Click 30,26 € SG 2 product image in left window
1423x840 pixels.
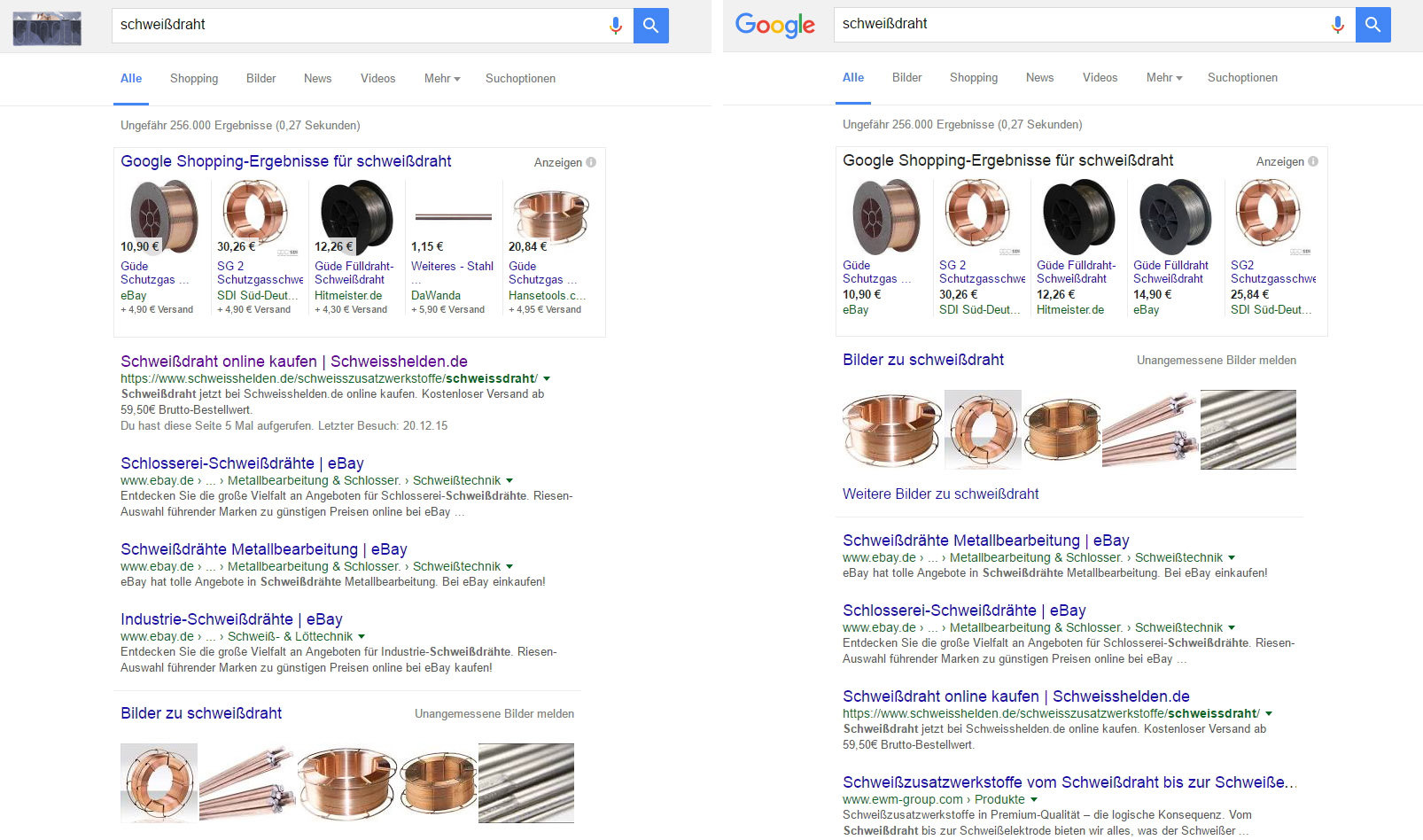257,217
